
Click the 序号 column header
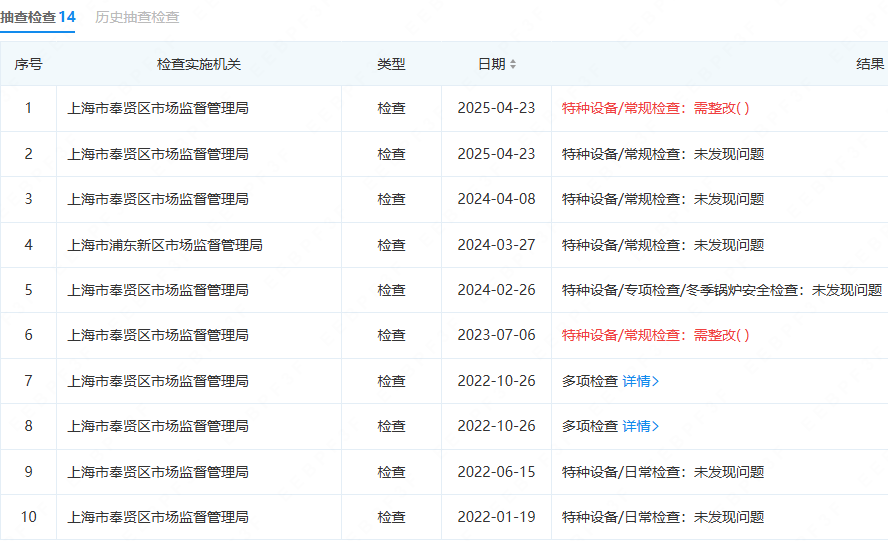[x=28, y=64]
